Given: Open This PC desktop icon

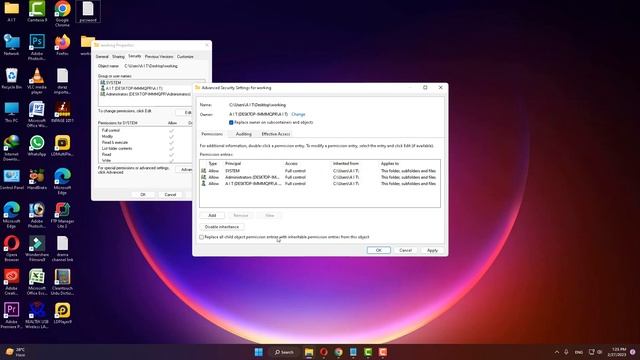Looking at the screenshot, I should pos(11,112).
